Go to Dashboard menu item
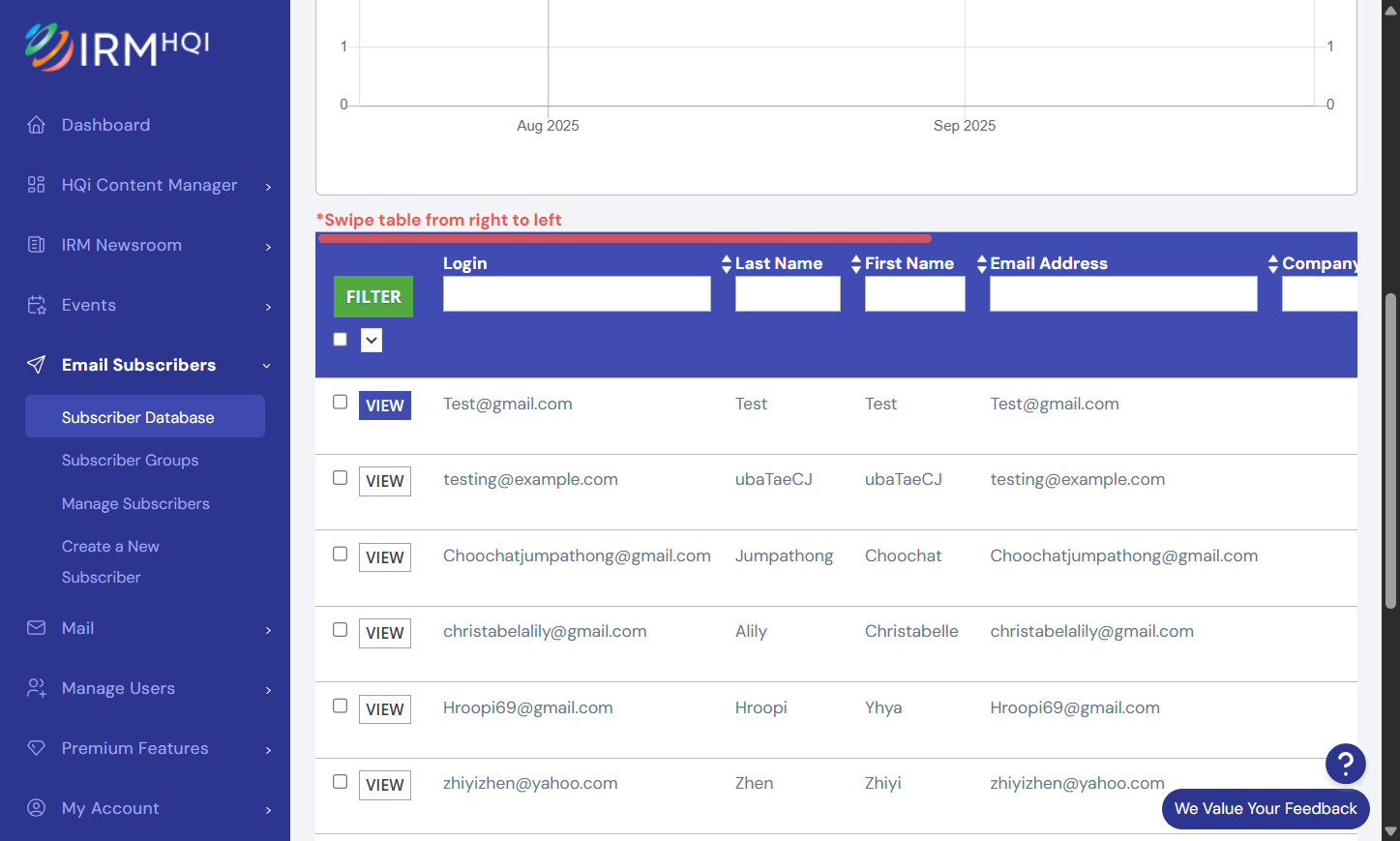Viewport: 1400px width, 841px height. [105, 125]
